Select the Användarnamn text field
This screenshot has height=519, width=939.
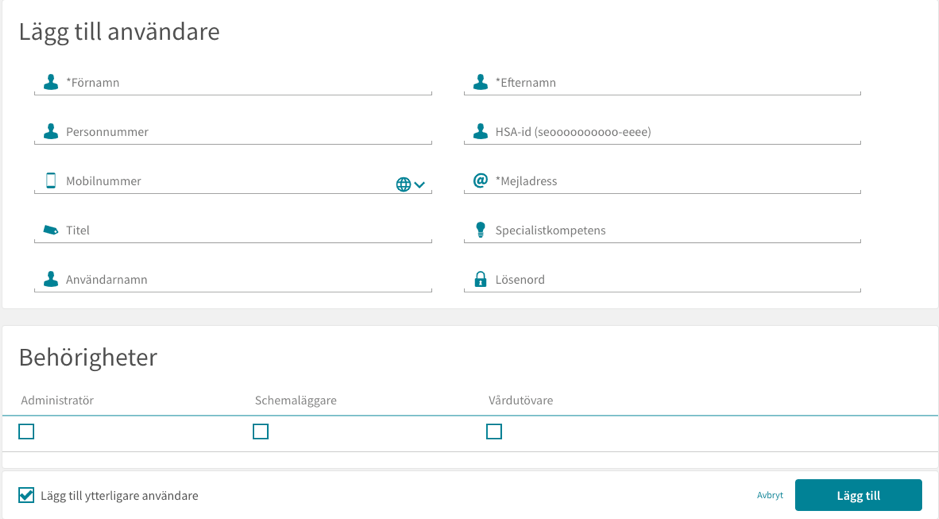click(233, 280)
